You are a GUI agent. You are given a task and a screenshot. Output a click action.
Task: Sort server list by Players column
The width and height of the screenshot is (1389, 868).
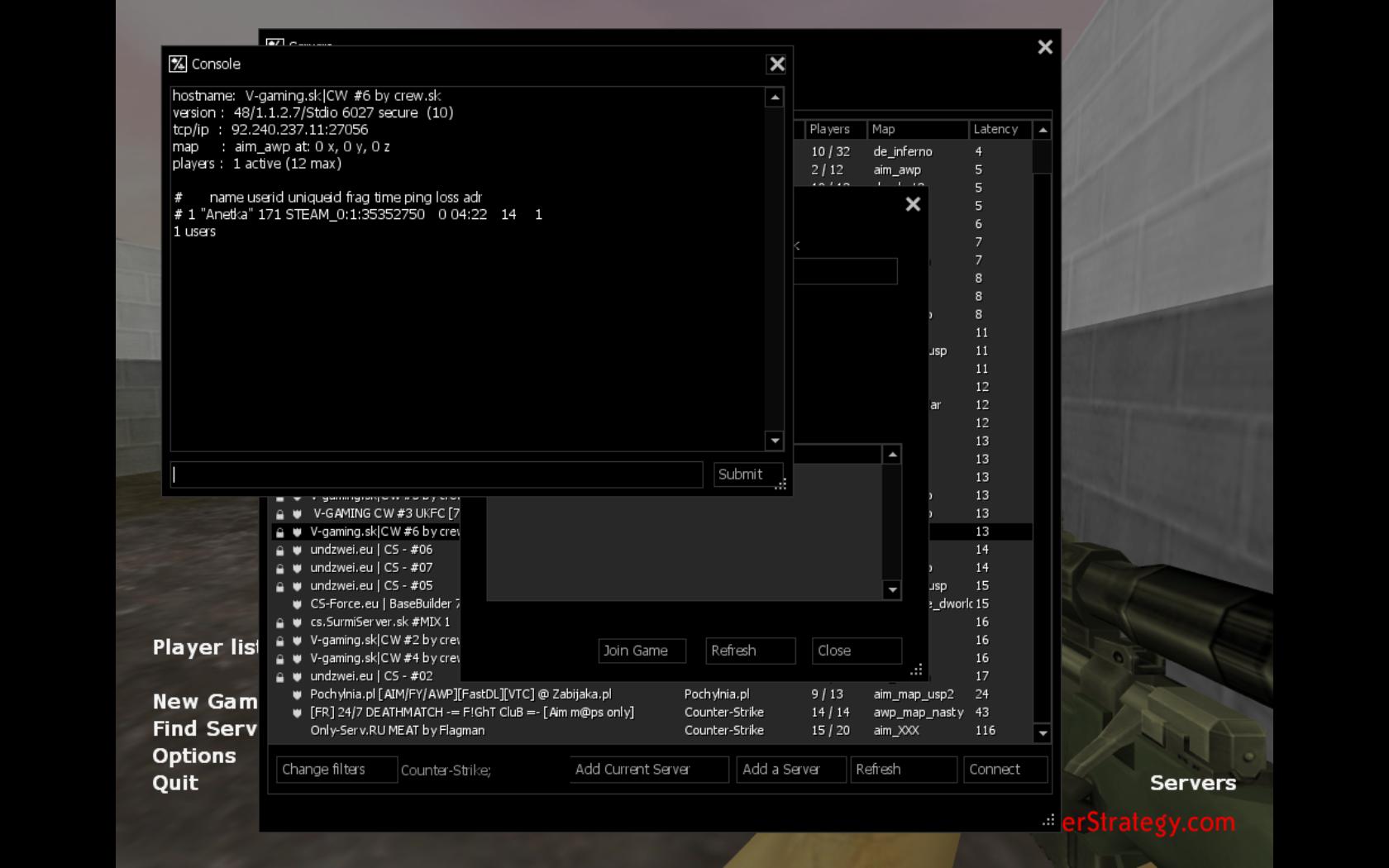[x=835, y=129]
